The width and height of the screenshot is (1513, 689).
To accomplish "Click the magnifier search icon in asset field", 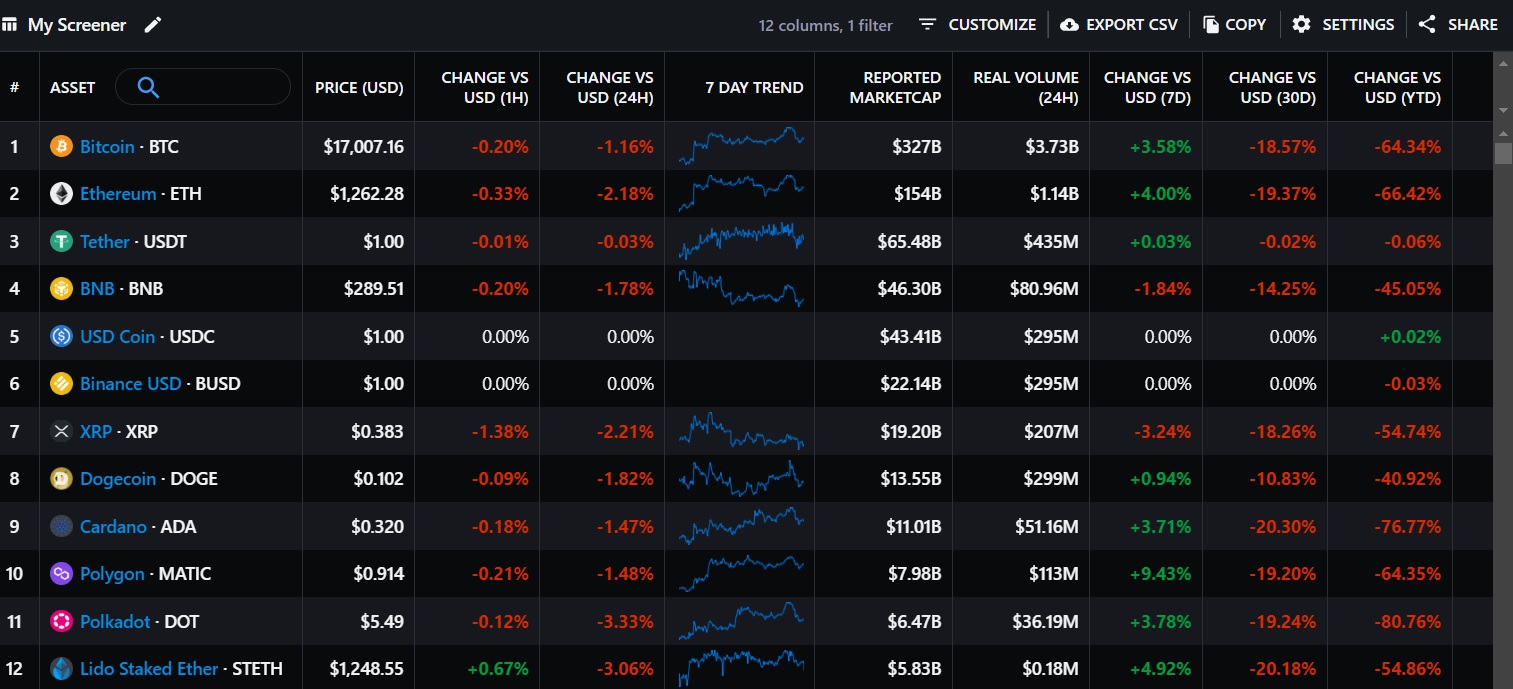I will tap(148, 88).
